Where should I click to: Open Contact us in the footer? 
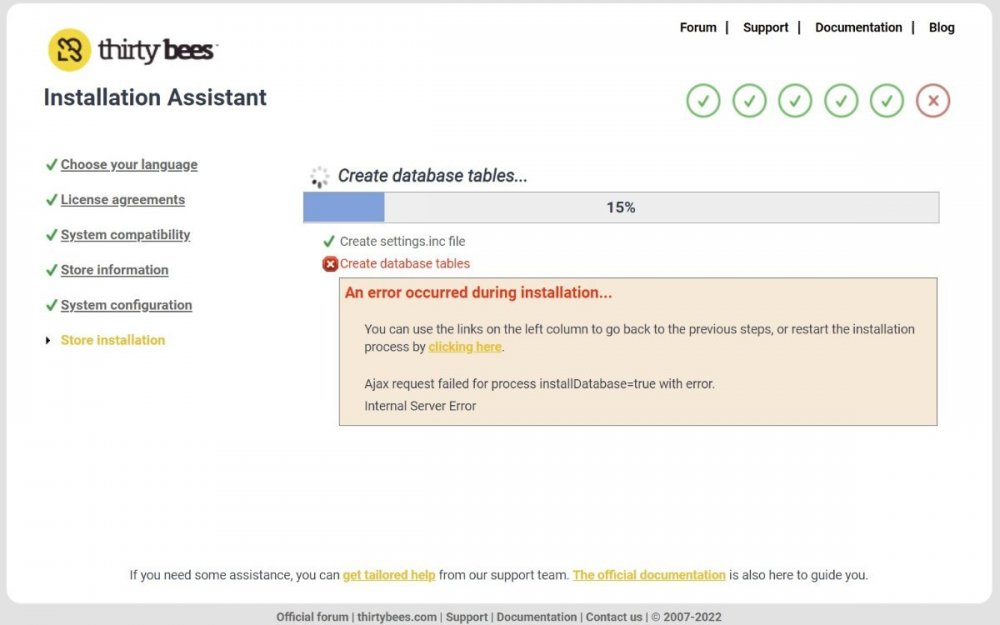(614, 617)
